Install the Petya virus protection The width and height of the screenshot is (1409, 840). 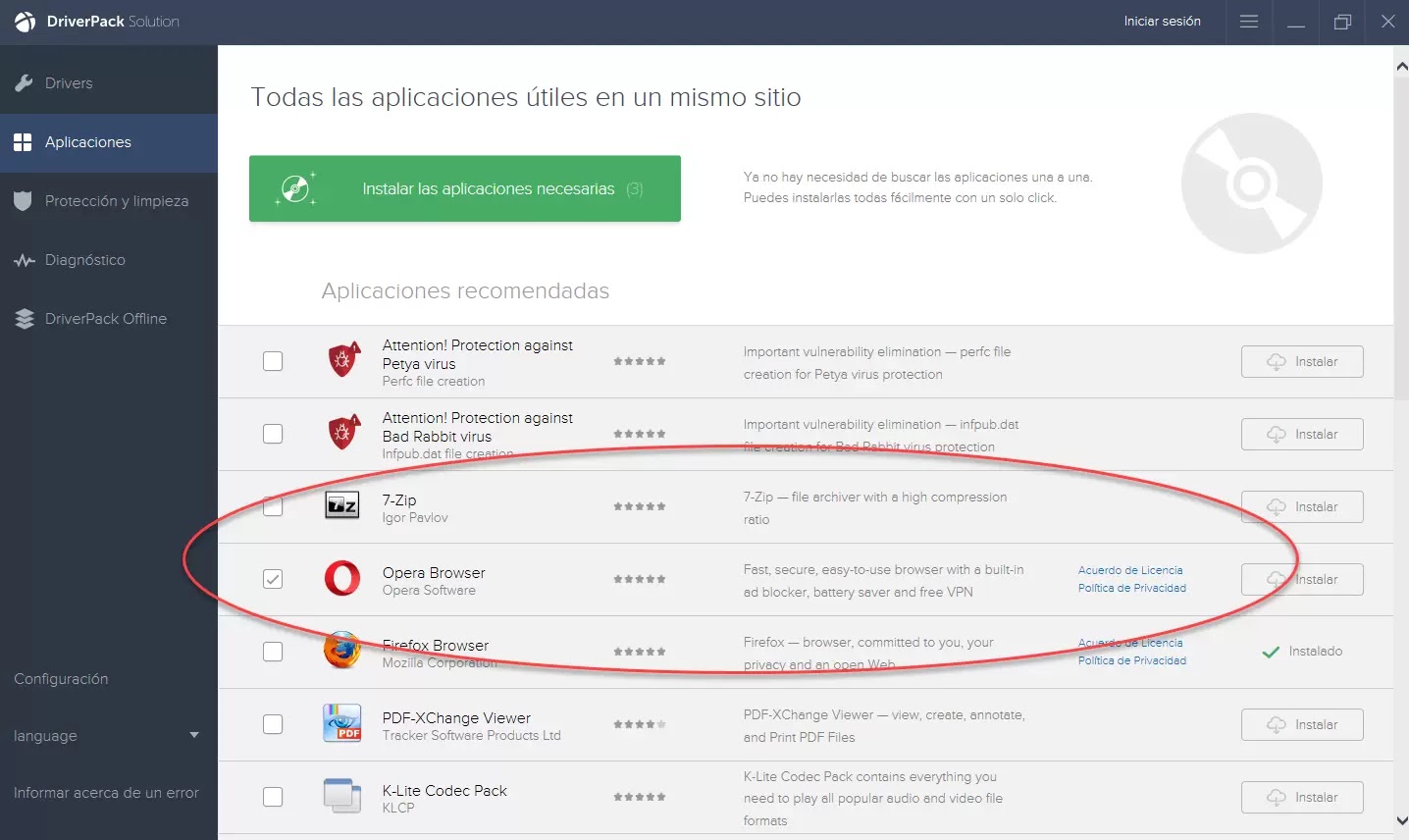click(1302, 361)
